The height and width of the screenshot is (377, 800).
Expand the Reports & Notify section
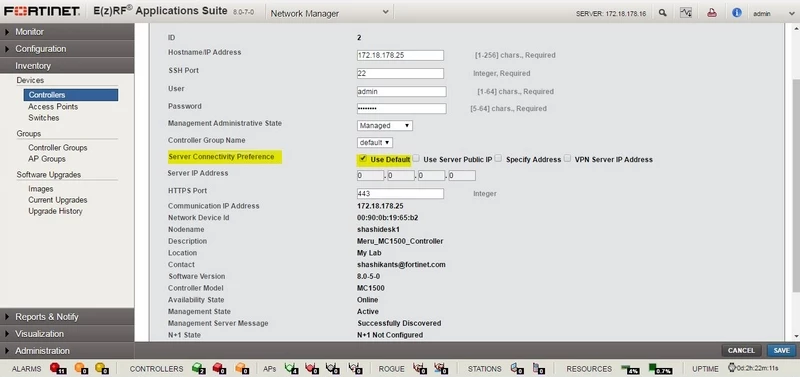tap(67, 317)
